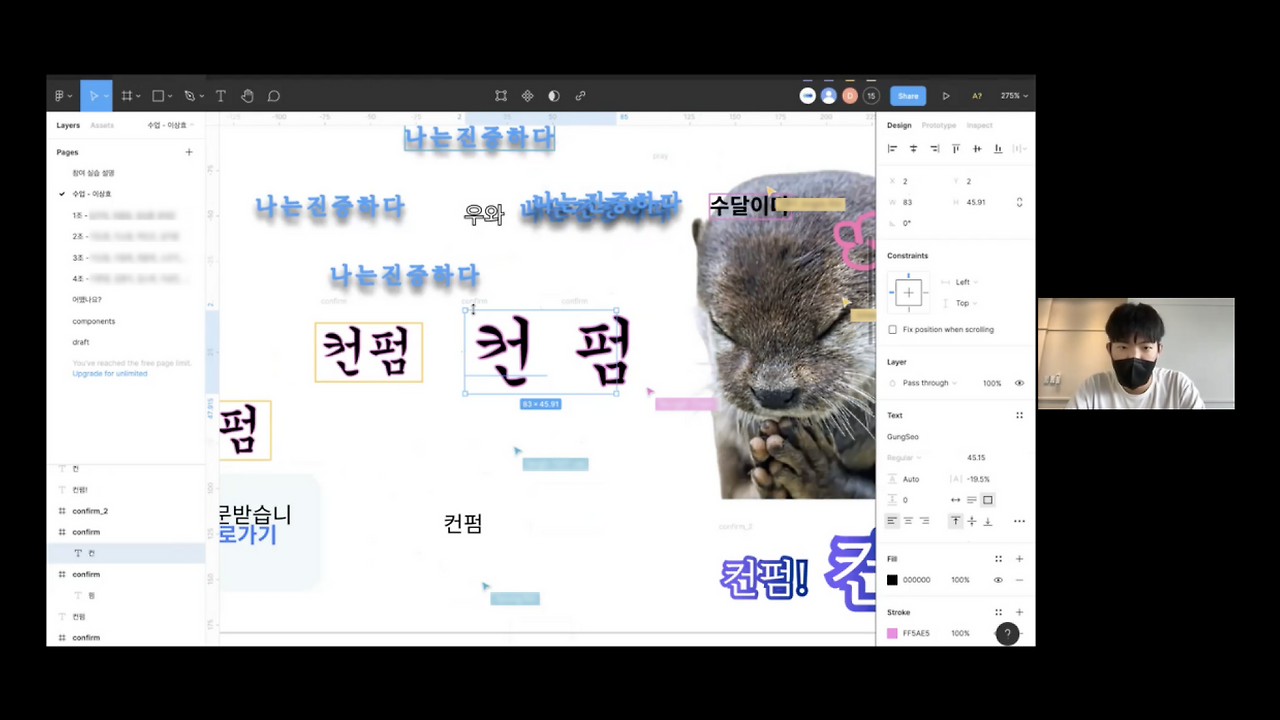Open the Move tool dropdown arrow

[105, 95]
